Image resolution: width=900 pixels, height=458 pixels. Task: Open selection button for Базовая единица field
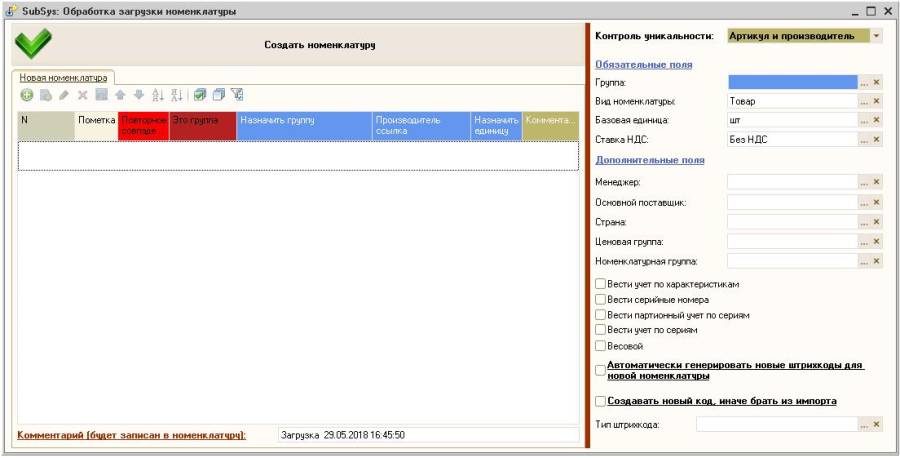(864, 120)
